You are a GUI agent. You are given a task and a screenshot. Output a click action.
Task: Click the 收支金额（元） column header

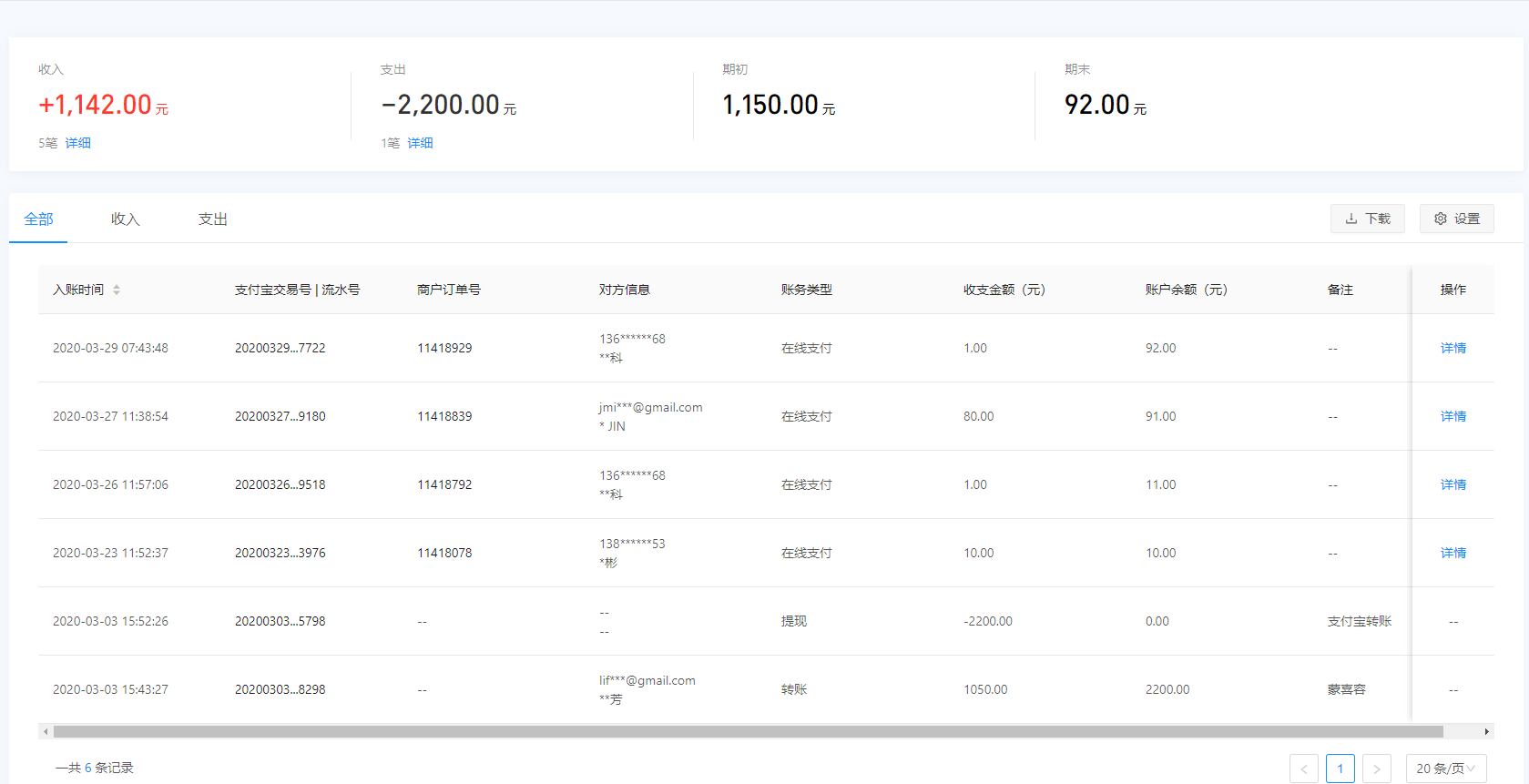point(1004,290)
